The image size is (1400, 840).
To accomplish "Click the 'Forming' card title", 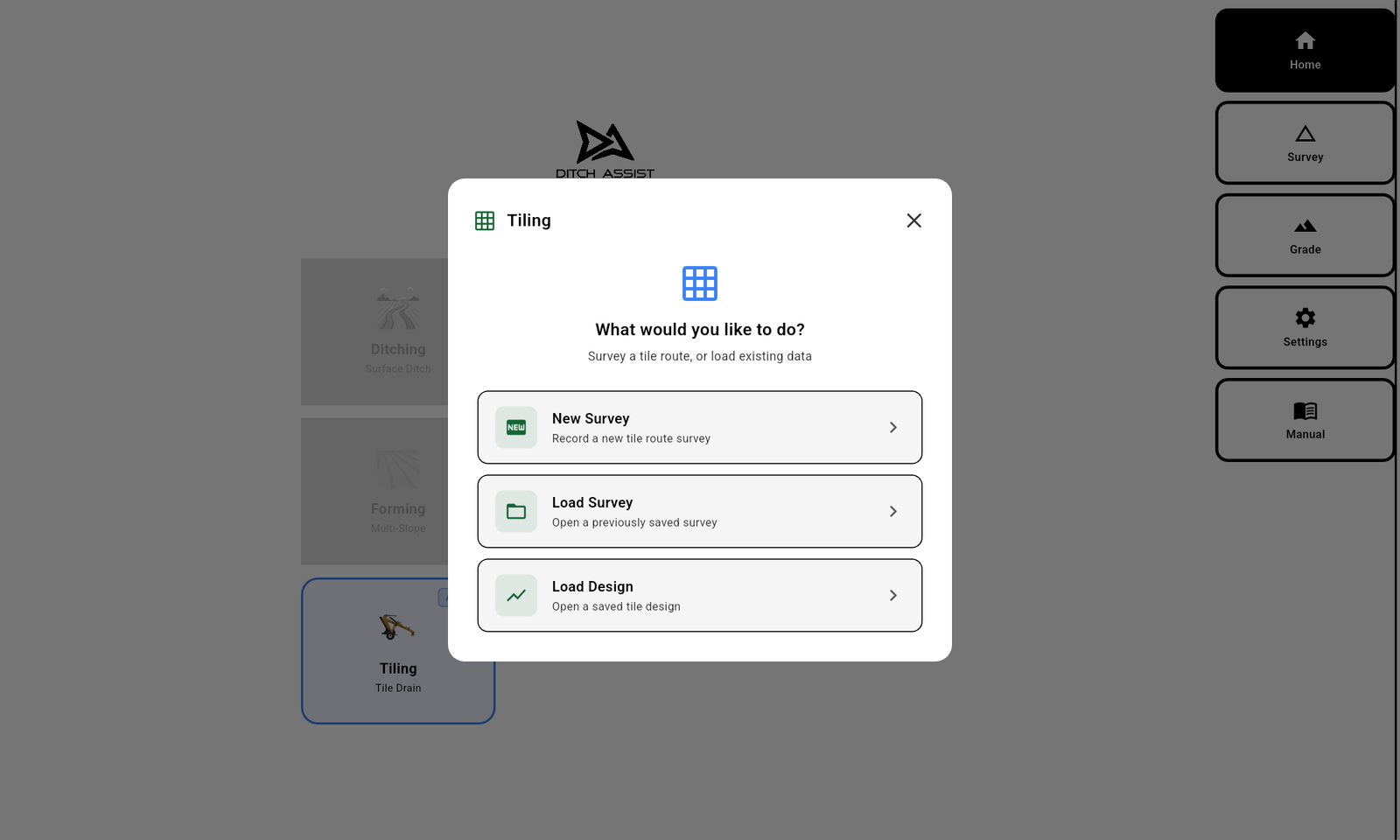I will tap(398, 509).
